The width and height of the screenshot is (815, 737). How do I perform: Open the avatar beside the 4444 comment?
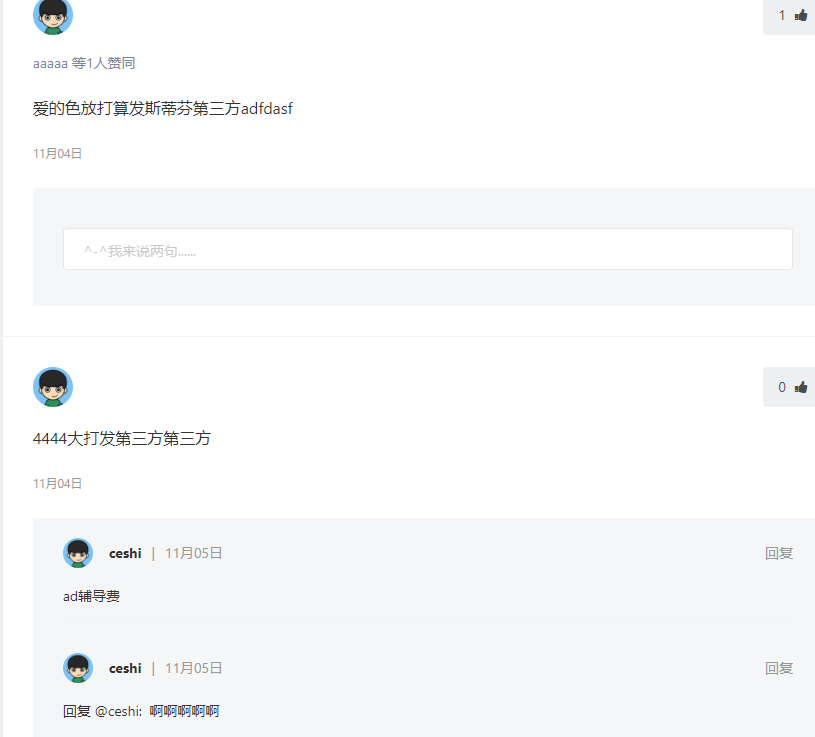pyautogui.click(x=53, y=387)
